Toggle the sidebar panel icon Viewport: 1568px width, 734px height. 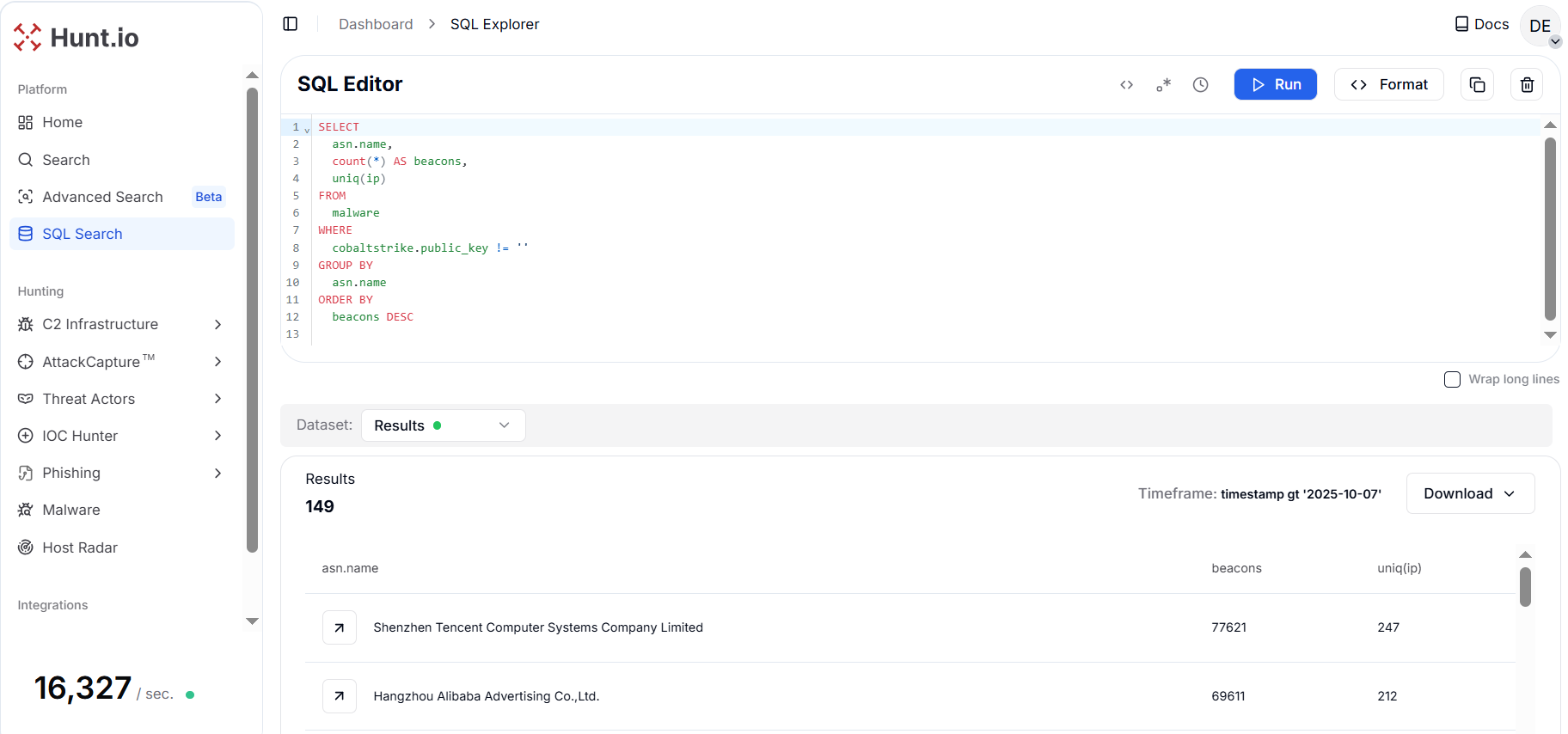291,24
